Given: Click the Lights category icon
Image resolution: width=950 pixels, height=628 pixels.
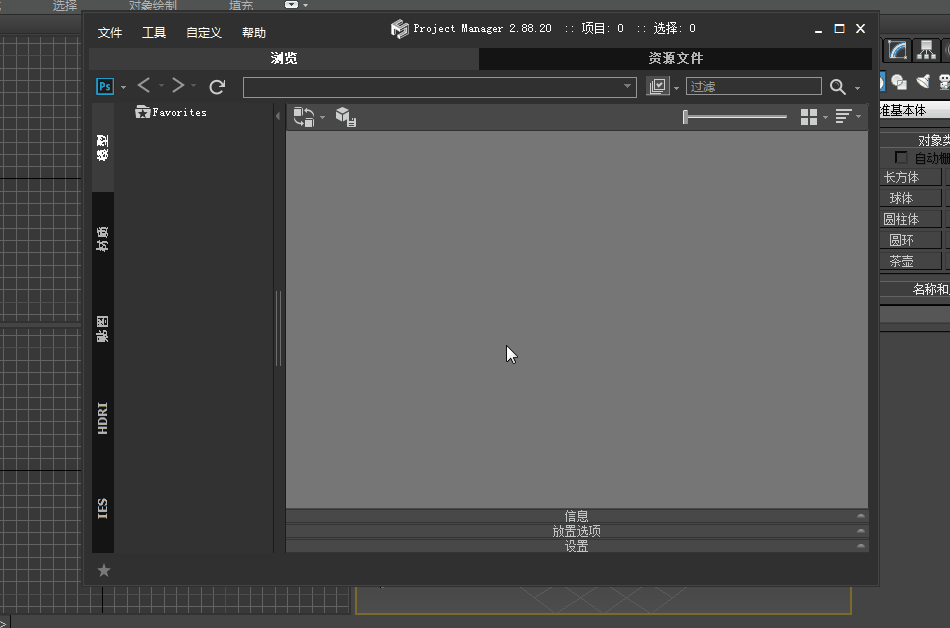Looking at the screenshot, I should click(x=923, y=82).
